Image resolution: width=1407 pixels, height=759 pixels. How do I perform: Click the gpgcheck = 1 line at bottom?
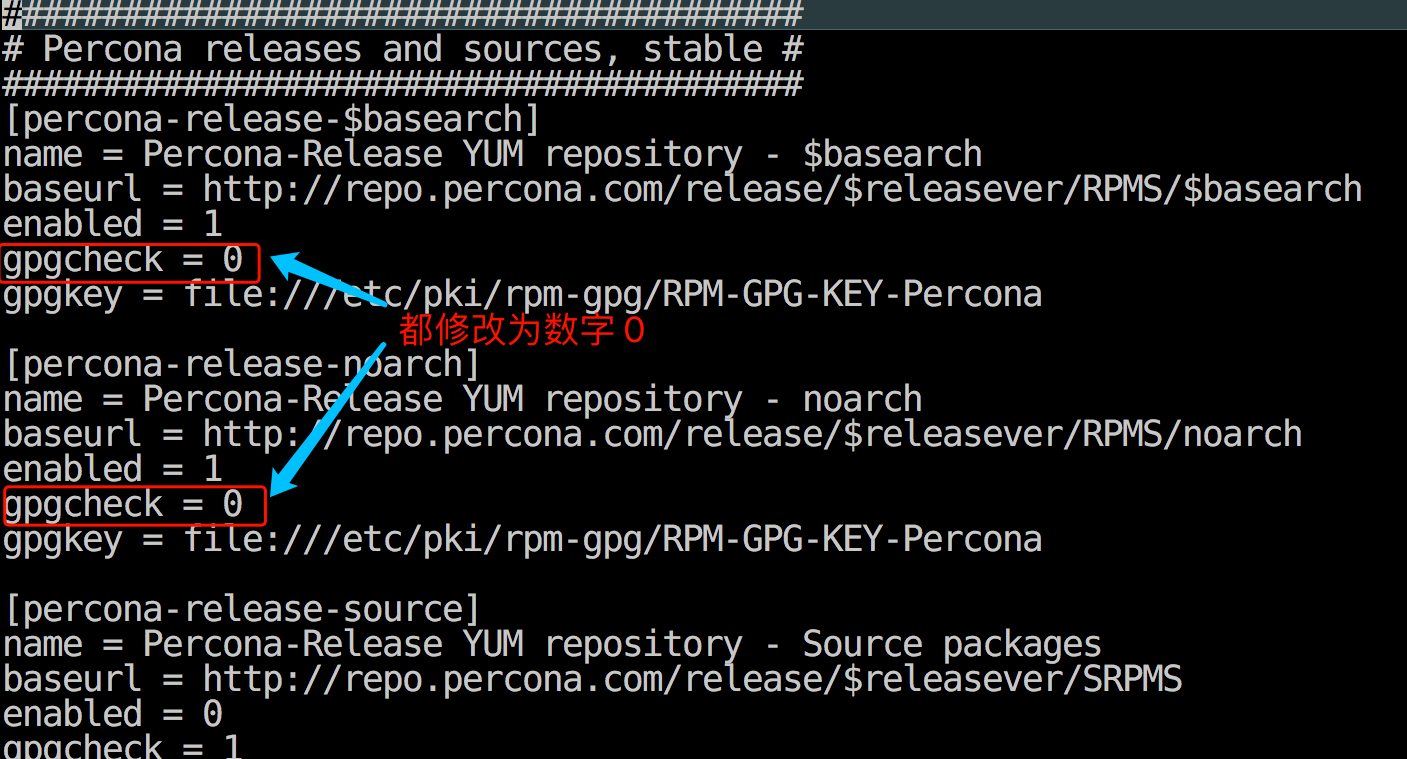coord(122,746)
